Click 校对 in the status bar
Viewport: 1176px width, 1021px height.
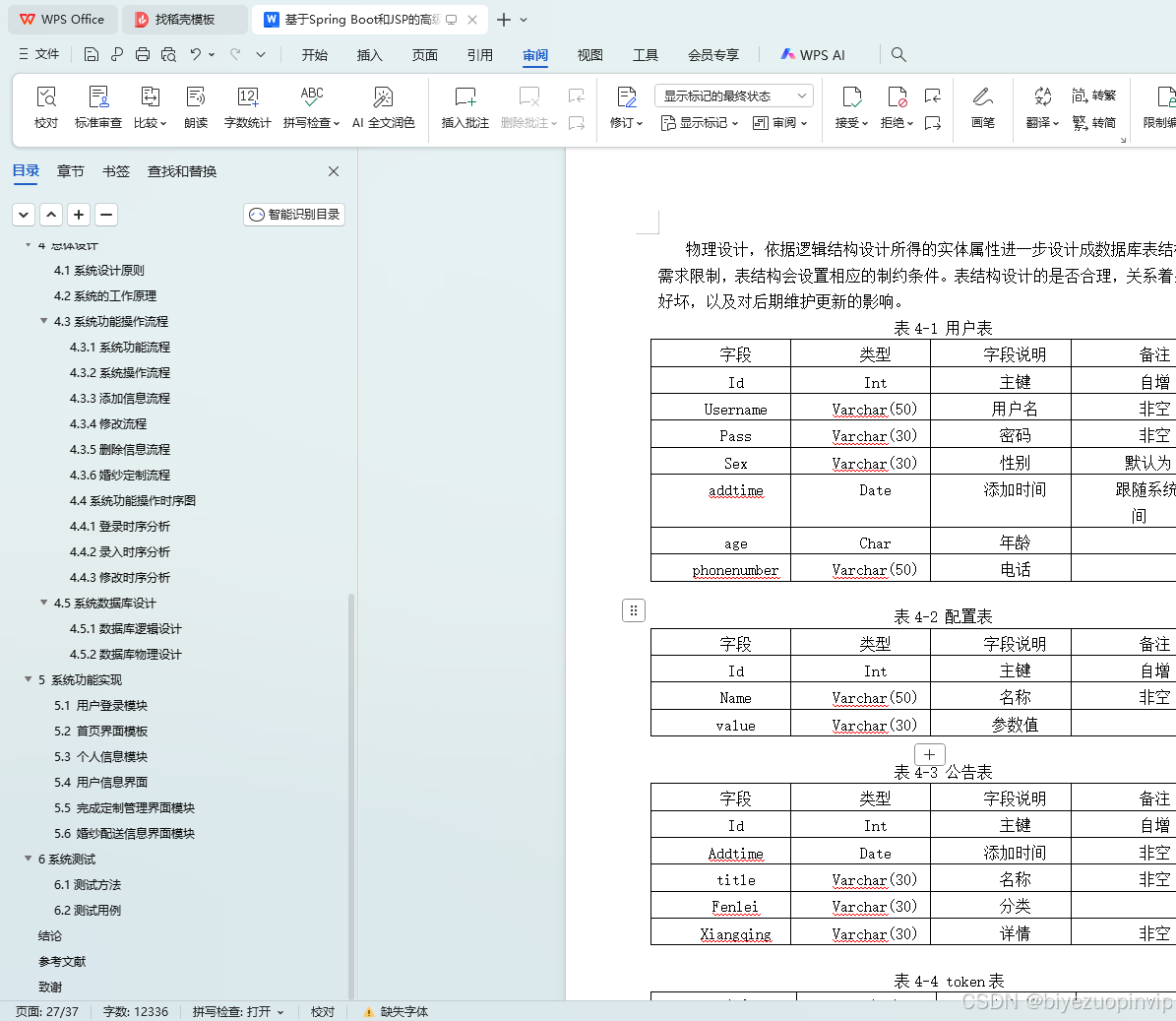click(323, 1011)
